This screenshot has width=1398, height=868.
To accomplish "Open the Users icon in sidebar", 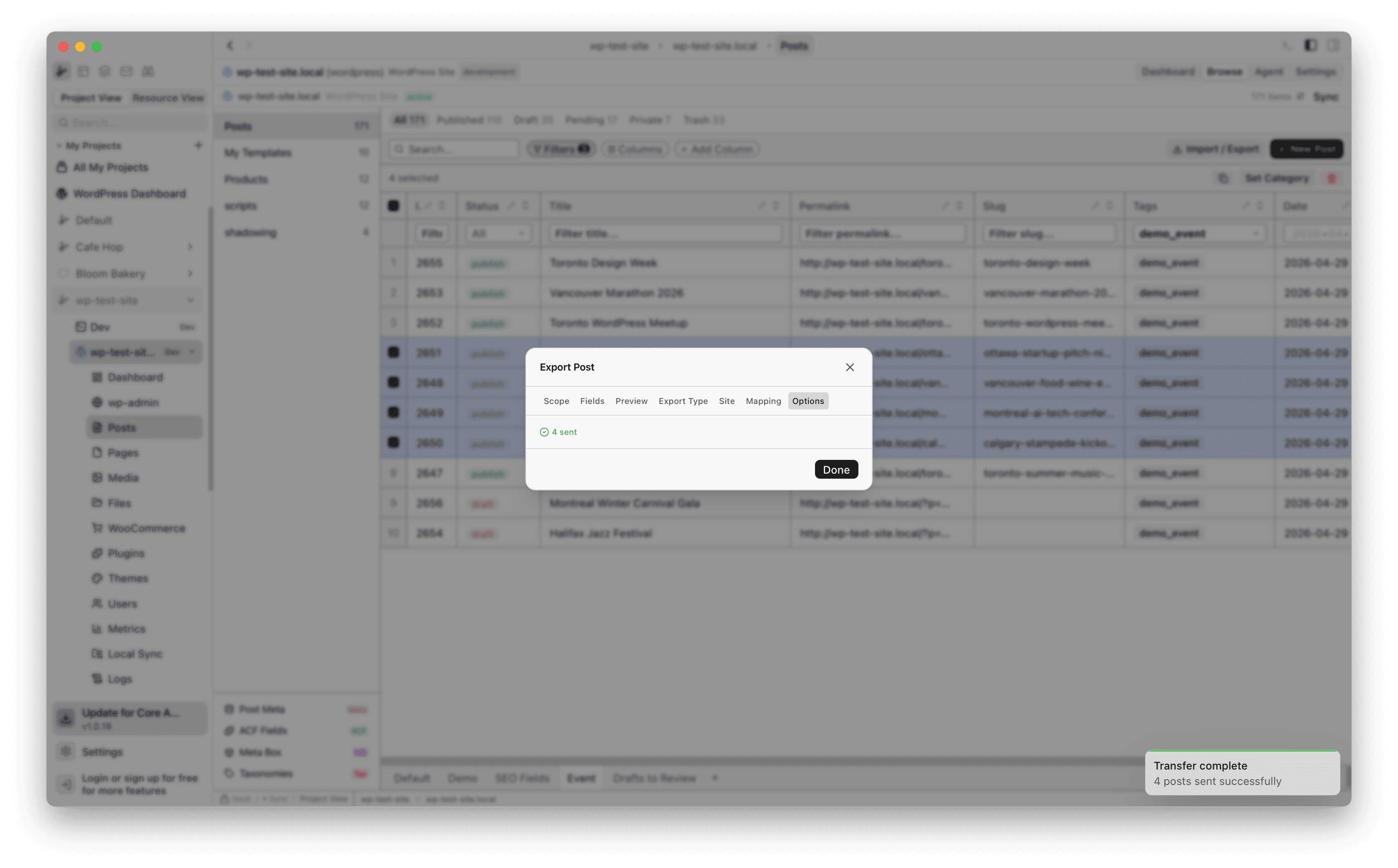I will [x=97, y=603].
